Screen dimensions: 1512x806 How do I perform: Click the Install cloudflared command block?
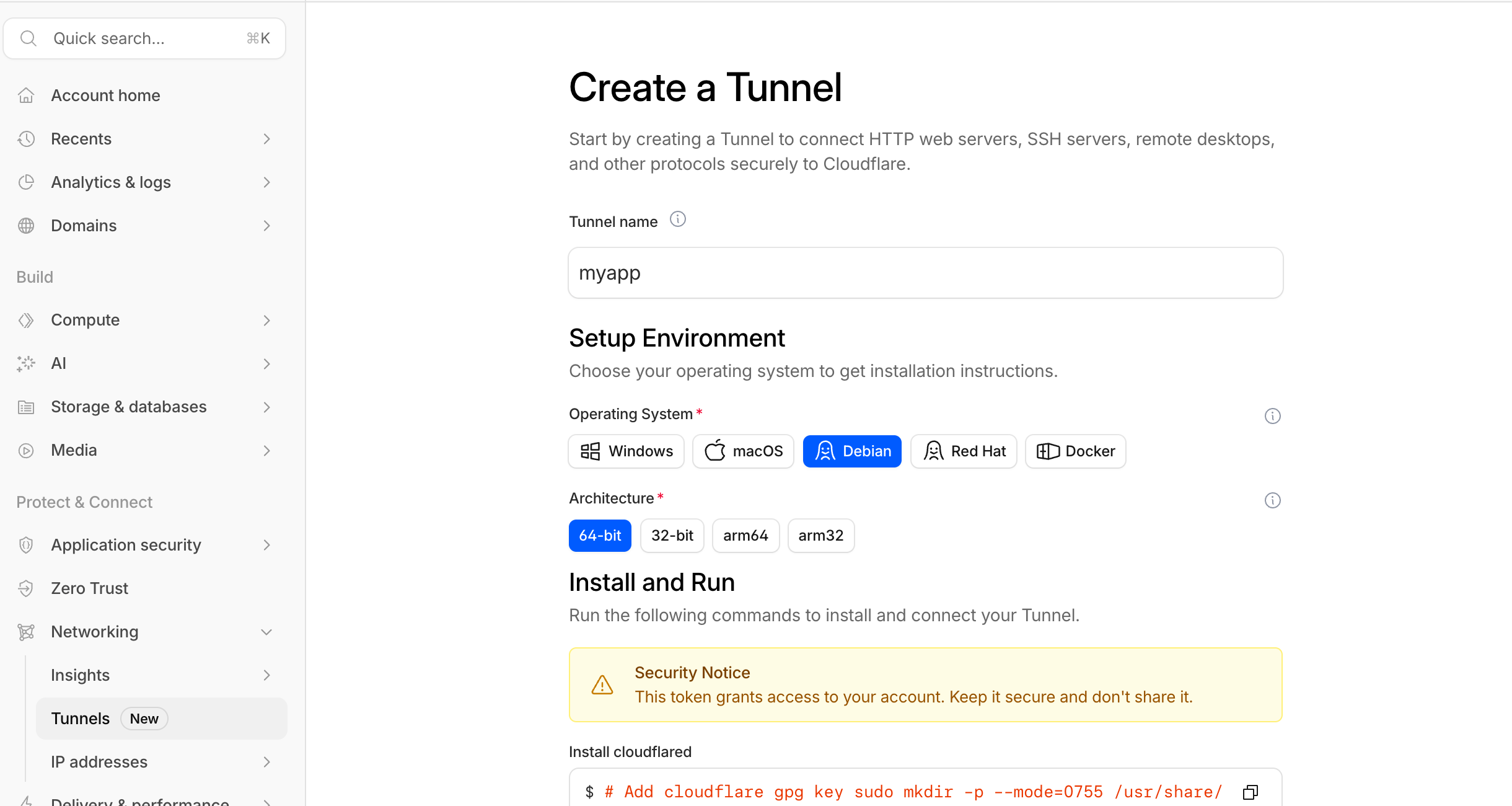(926, 789)
